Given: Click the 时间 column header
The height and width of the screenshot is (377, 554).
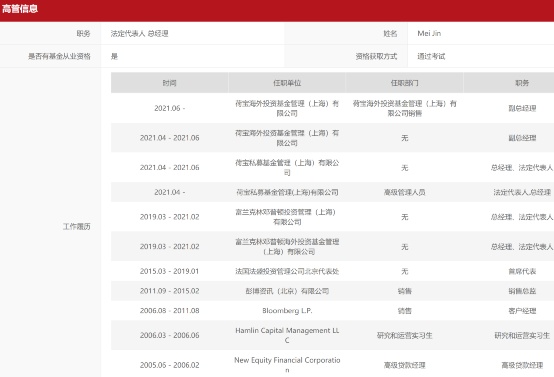Looking at the screenshot, I should [x=170, y=83].
